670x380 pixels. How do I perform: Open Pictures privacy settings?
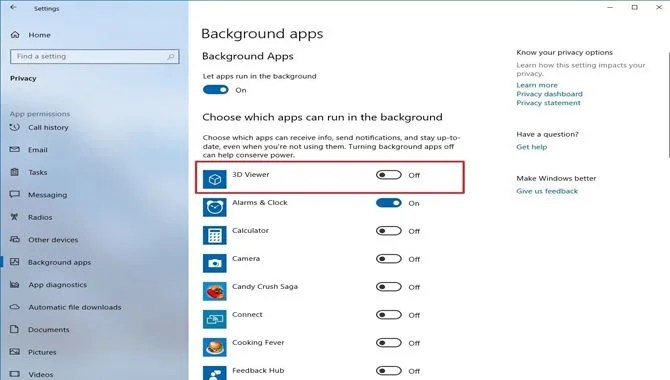coord(42,352)
